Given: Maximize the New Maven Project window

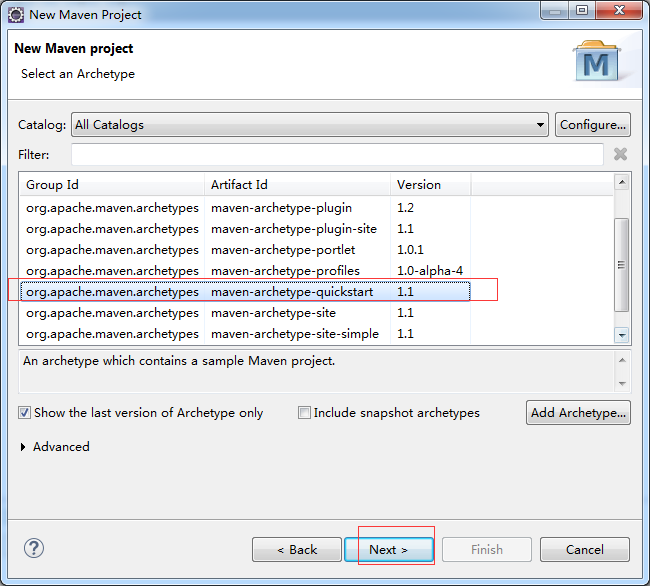Looking at the screenshot, I should pos(582,10).
